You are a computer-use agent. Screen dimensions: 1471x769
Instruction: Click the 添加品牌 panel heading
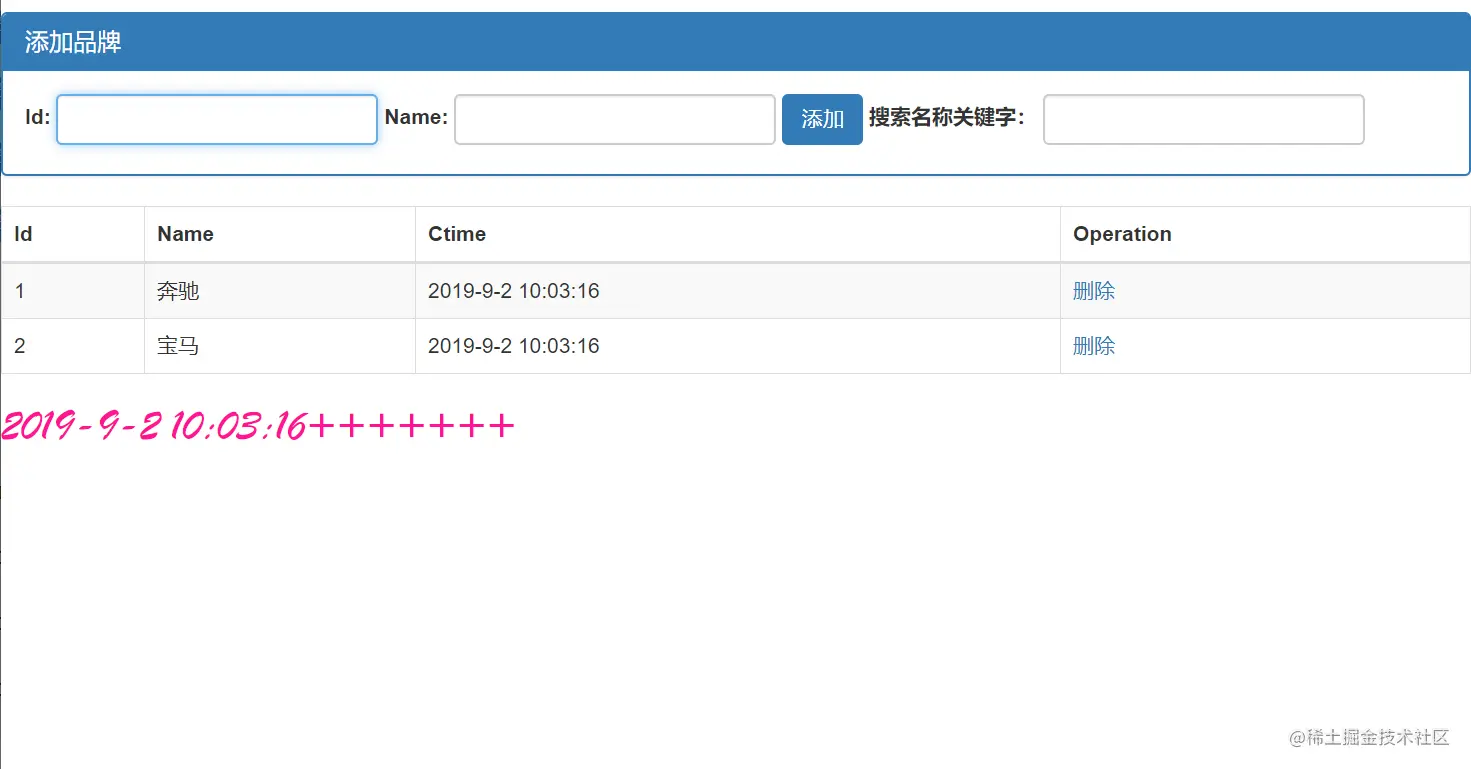[x=736, y=42]
